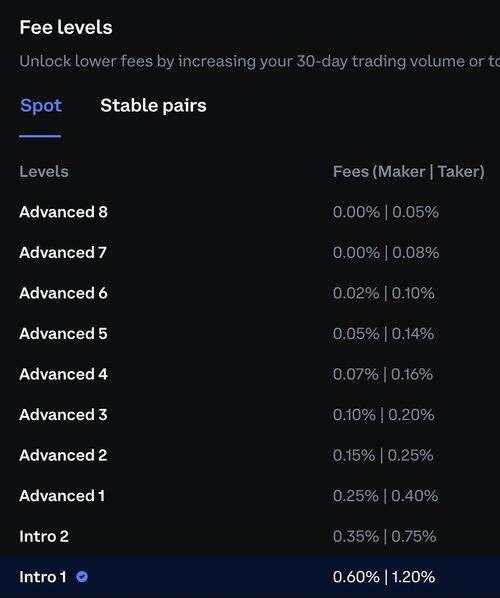Click the 0.60% | 1.20% fee value
500x598 pixels.
pos(384,577)
